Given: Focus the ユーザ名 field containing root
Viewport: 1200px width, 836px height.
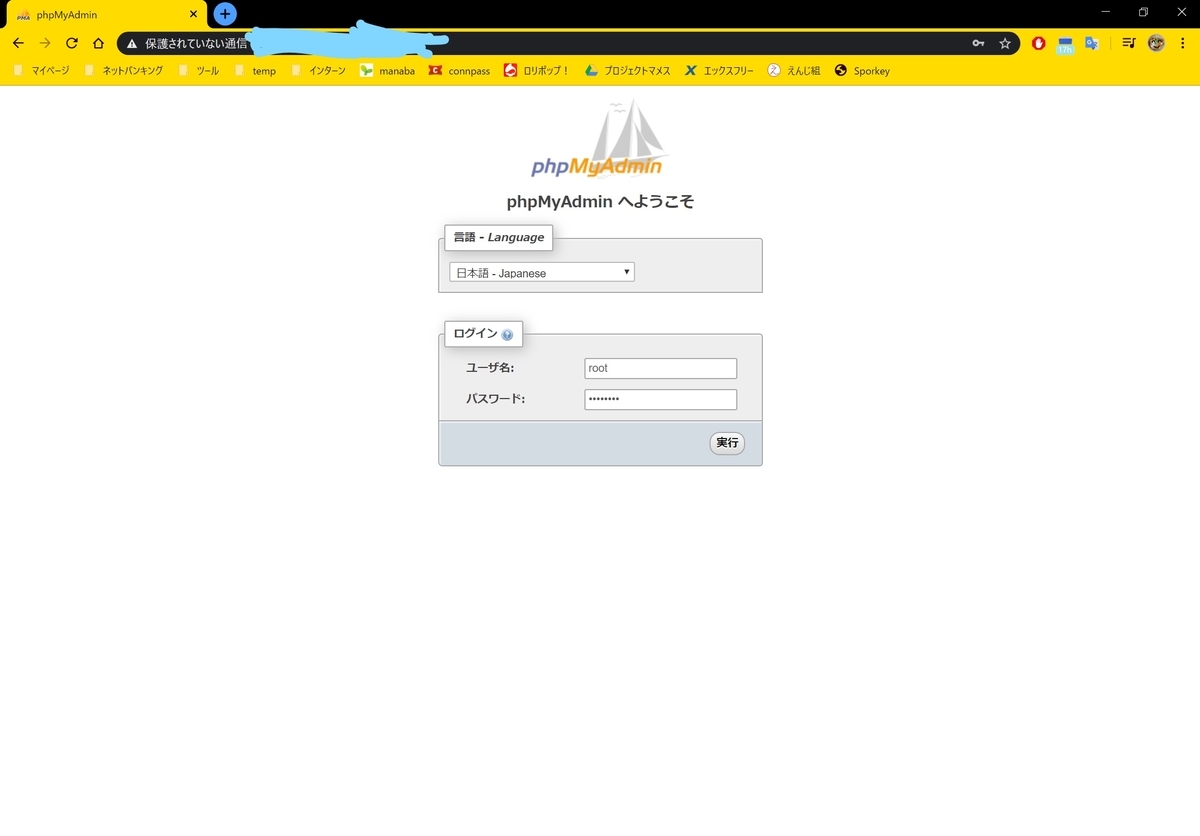Looking at the screenshot, I should [660, 368].
